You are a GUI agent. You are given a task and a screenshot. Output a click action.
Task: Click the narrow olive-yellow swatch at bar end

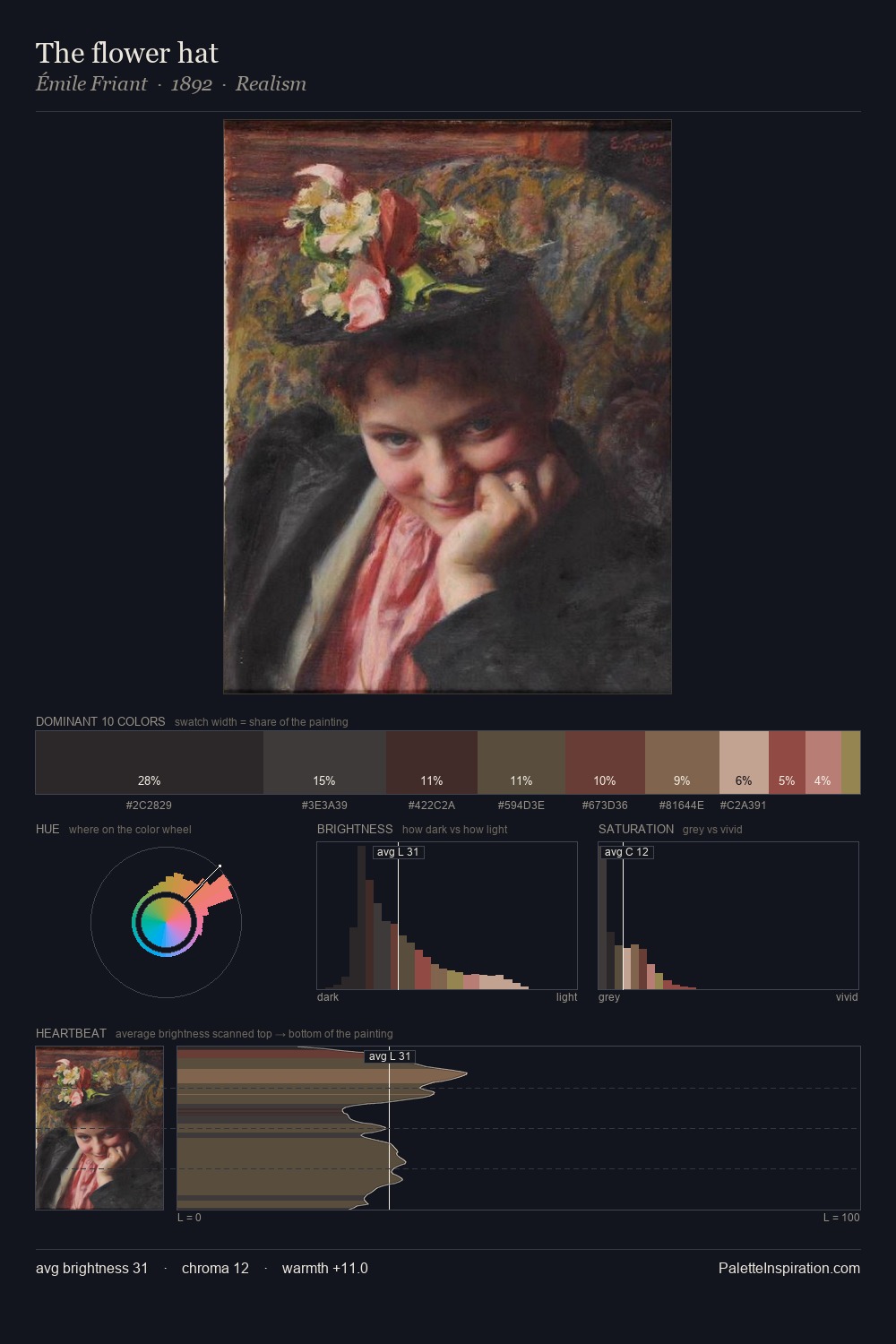click(850, 762)
